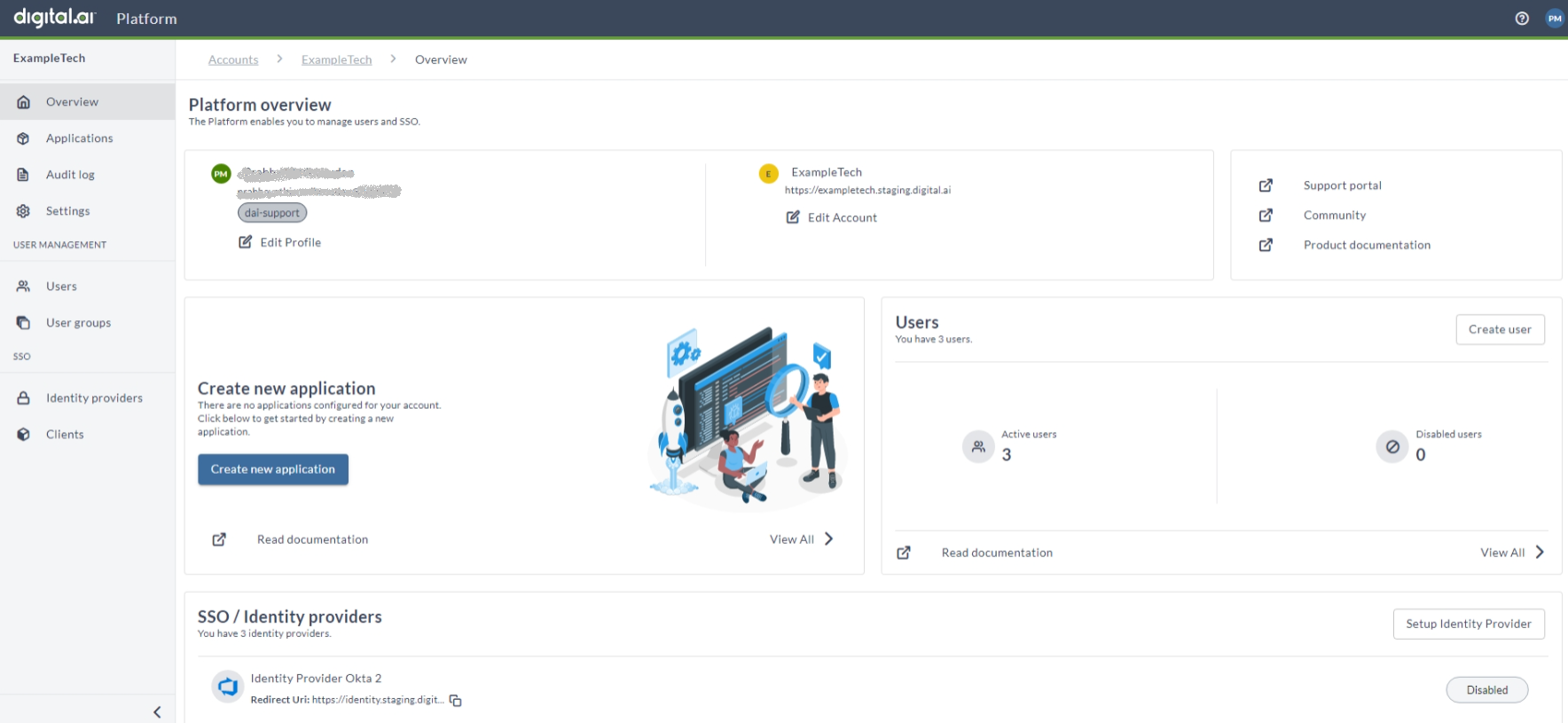The height and width of the screenshot is (723, 1568).
Task: Click external-link icon in Users card
Action: [904, 553]
